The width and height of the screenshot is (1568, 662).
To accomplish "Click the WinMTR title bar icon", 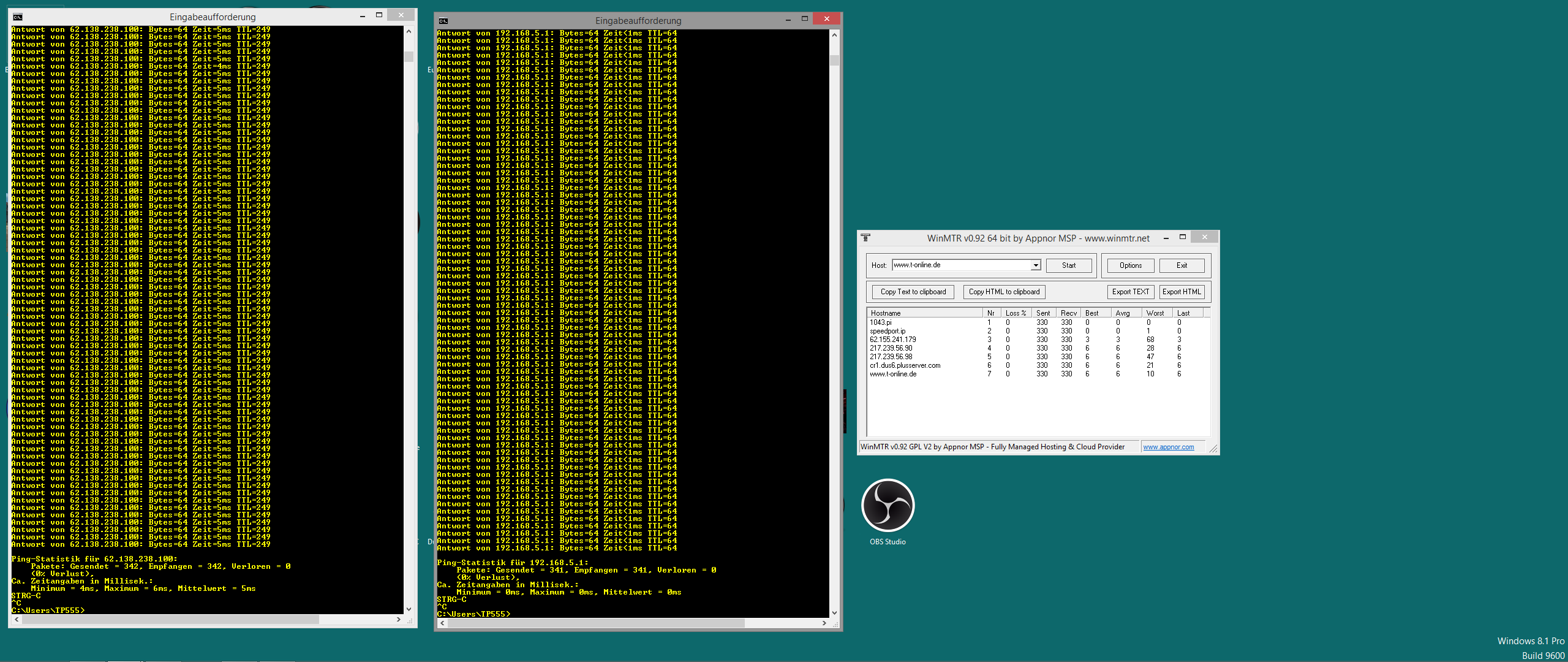I will point(865,238).
